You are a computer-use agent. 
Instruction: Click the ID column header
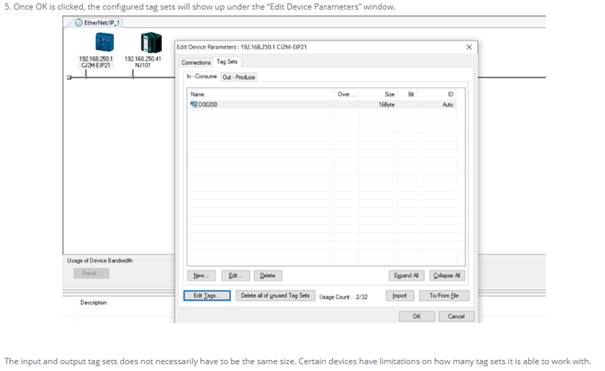coord(437,94)
